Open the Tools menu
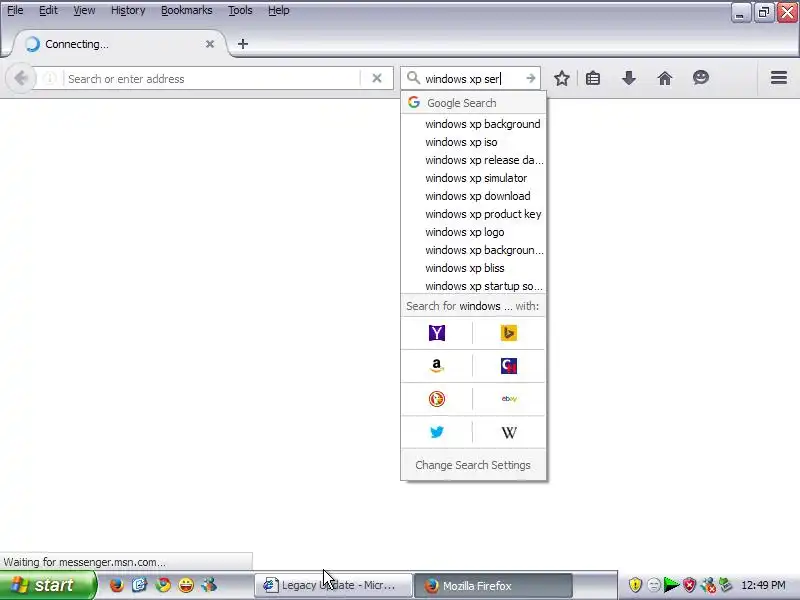The image size is (800, 600). [x=240, y=10]
